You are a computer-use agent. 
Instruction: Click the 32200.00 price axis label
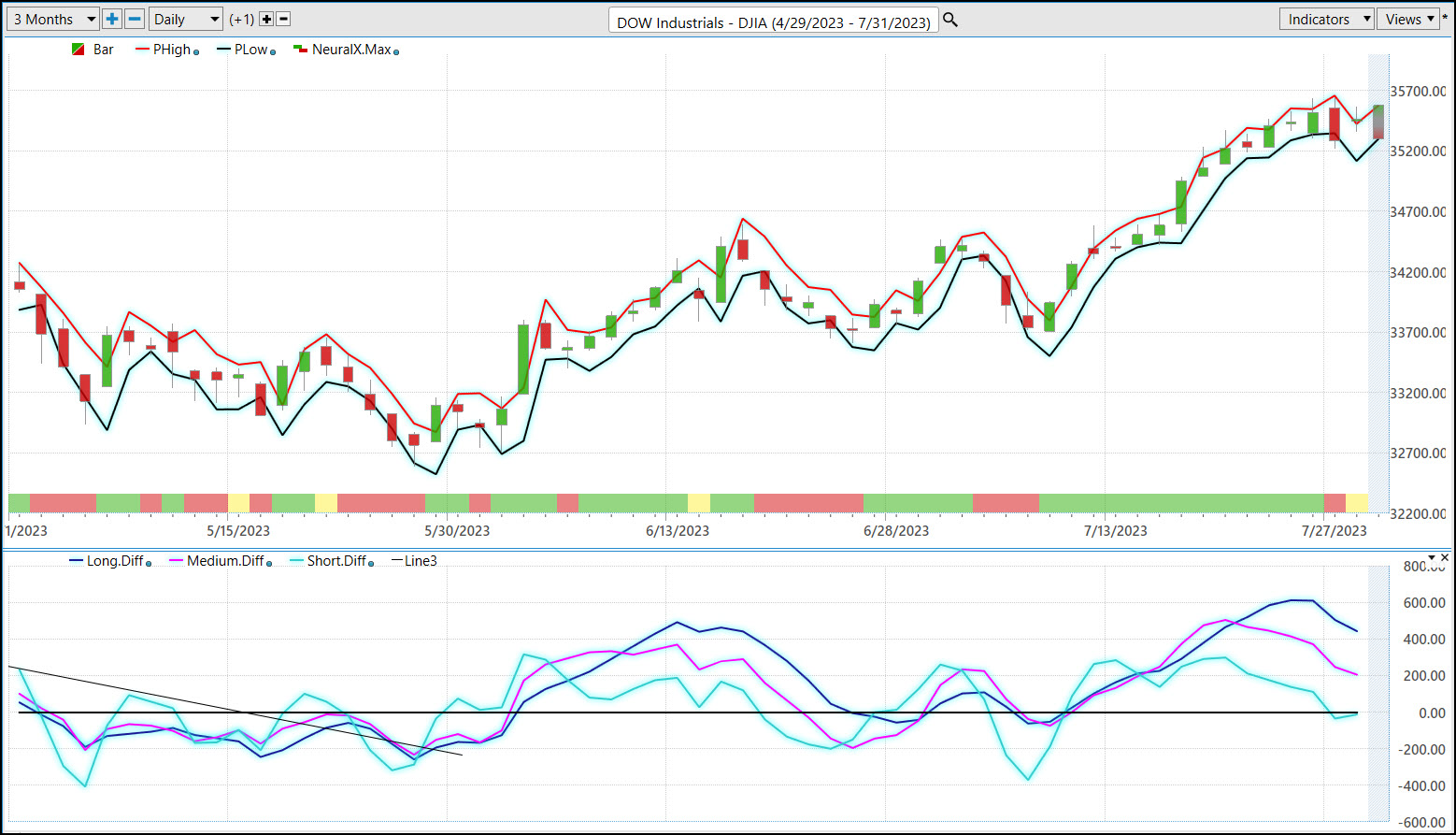[1418, 514]
